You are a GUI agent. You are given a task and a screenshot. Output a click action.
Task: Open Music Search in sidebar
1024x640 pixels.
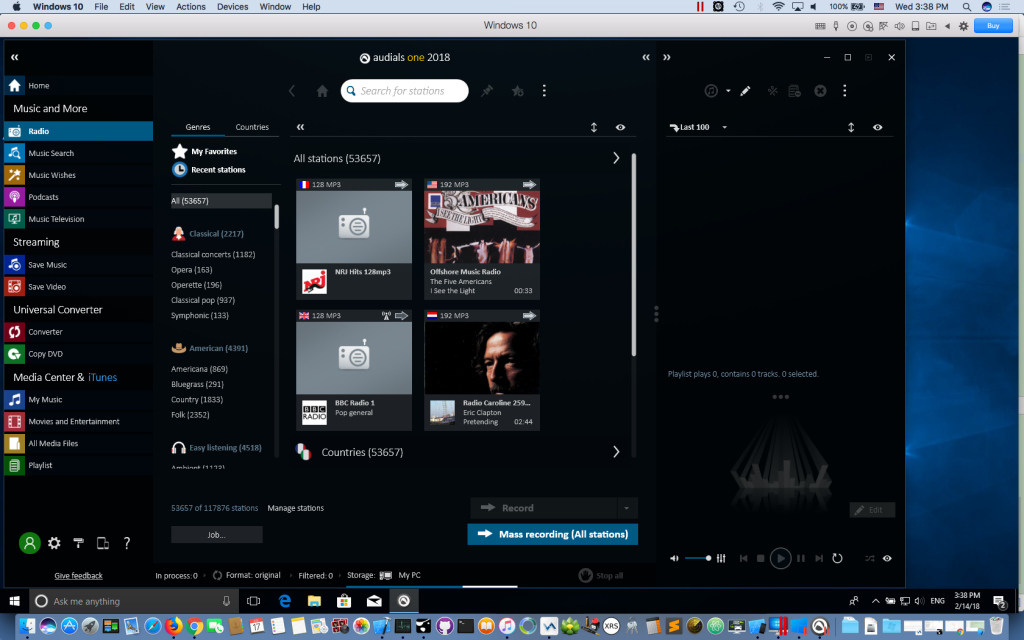coord(78,153)
